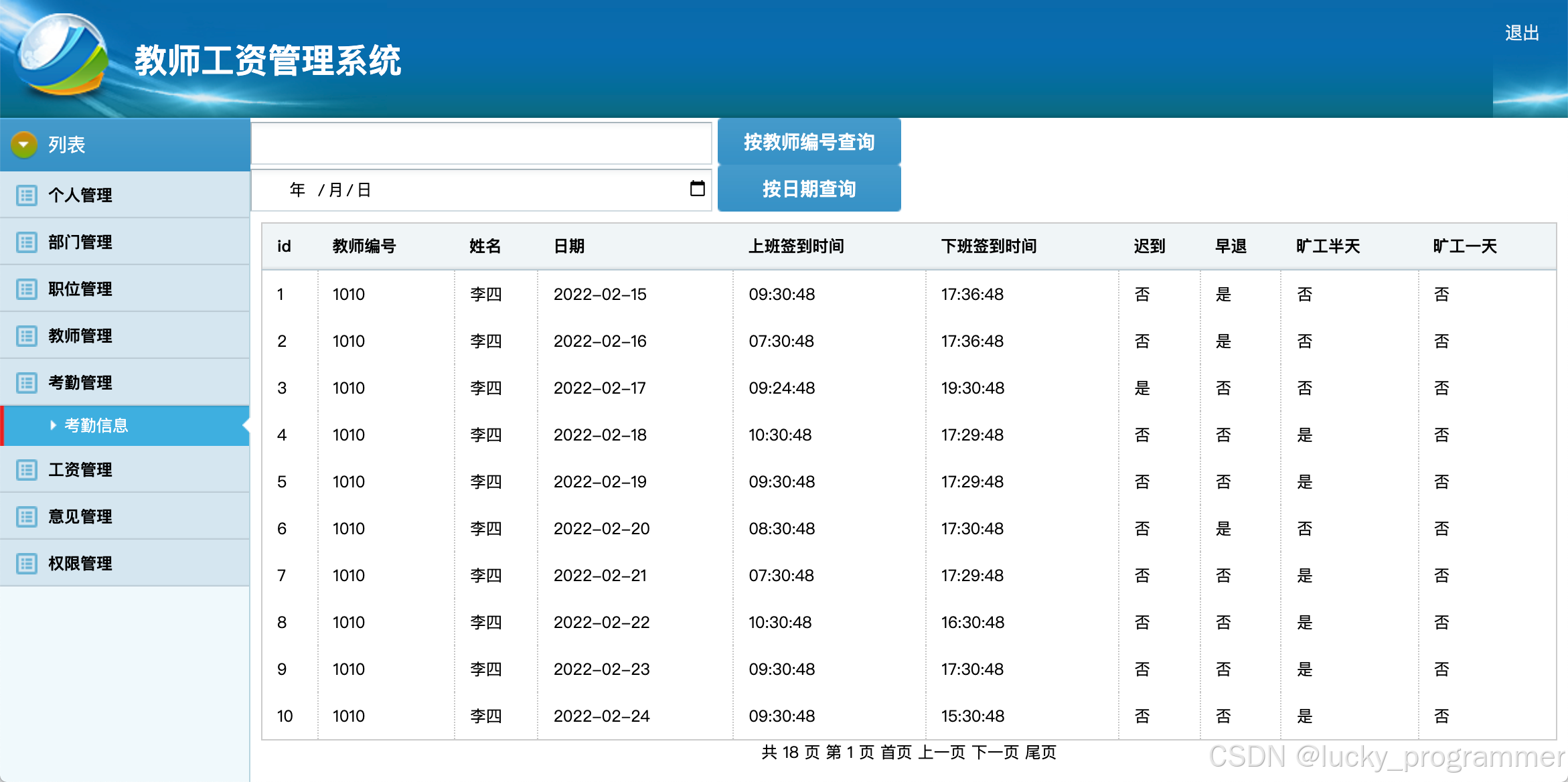Screen dimensions: 1568x782
Task: Click the list icon beside 个人管理
Action: (x=27, y=195)
